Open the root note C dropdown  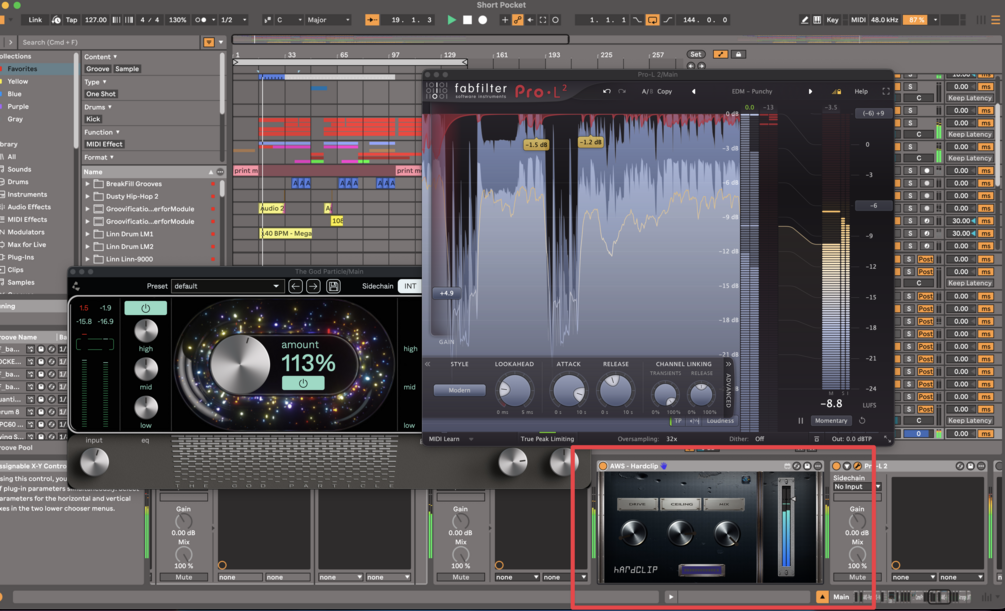(x=288, y=20)
